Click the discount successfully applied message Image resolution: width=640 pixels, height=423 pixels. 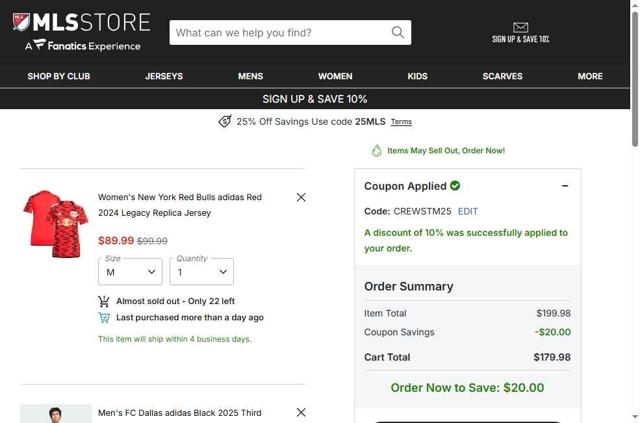click(x=466, y=240)
